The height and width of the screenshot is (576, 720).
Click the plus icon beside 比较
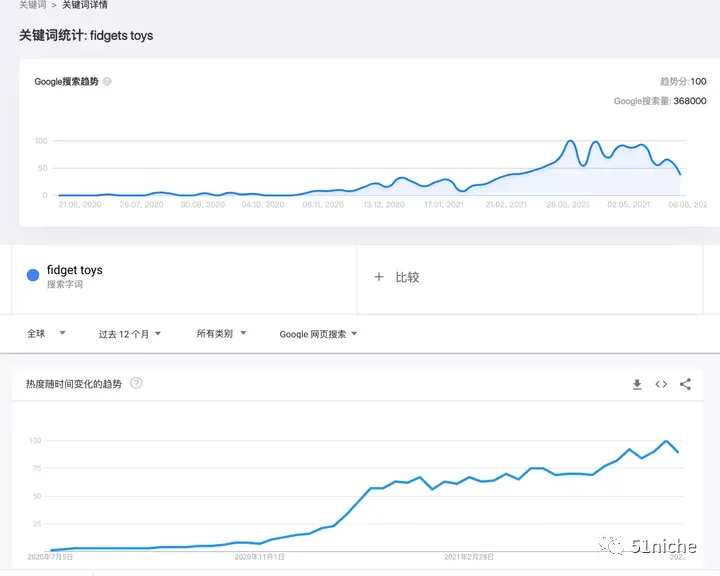click(x=379, y=277)
